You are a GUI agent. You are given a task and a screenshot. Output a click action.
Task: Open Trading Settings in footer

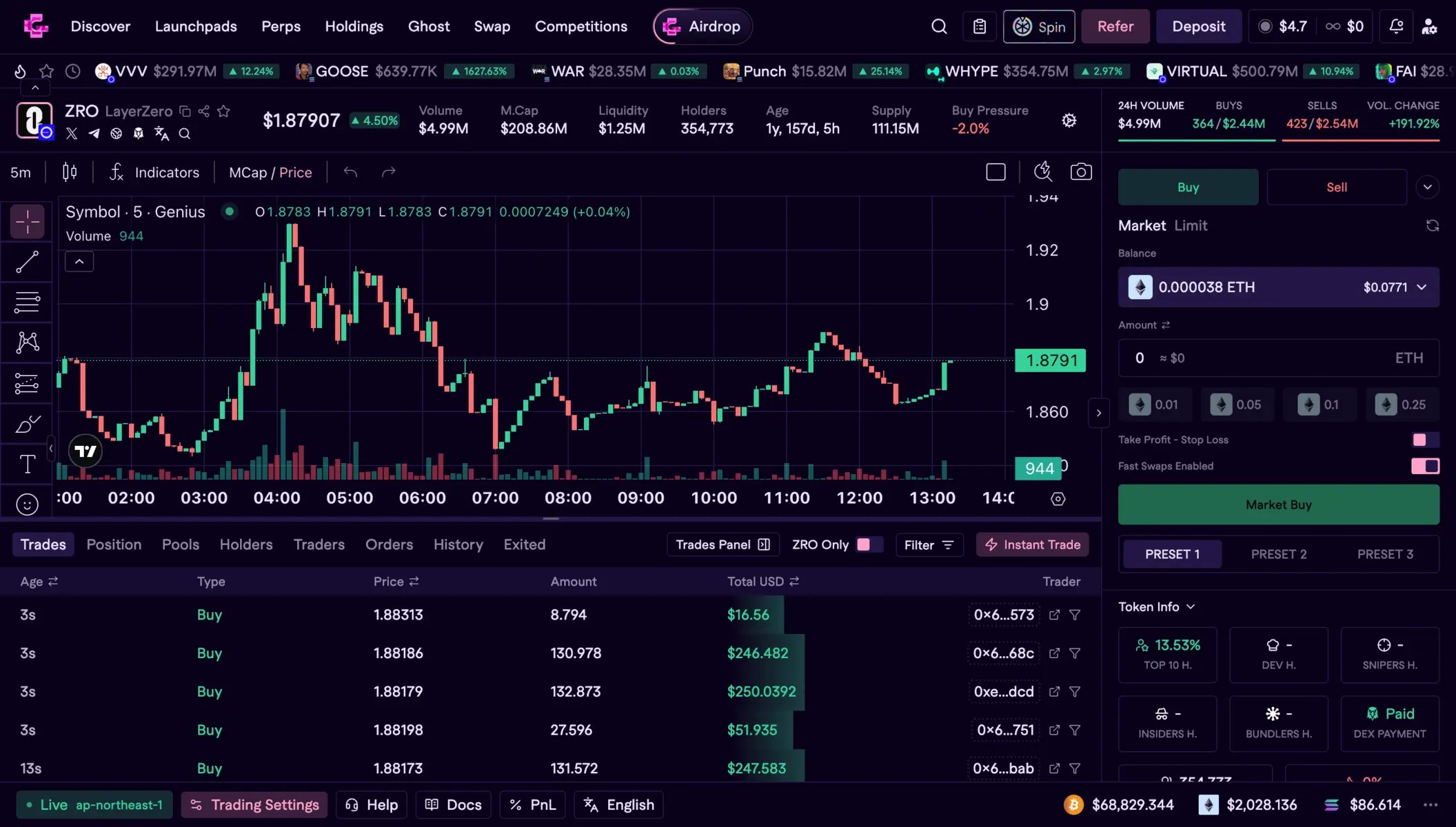point(255,805)
